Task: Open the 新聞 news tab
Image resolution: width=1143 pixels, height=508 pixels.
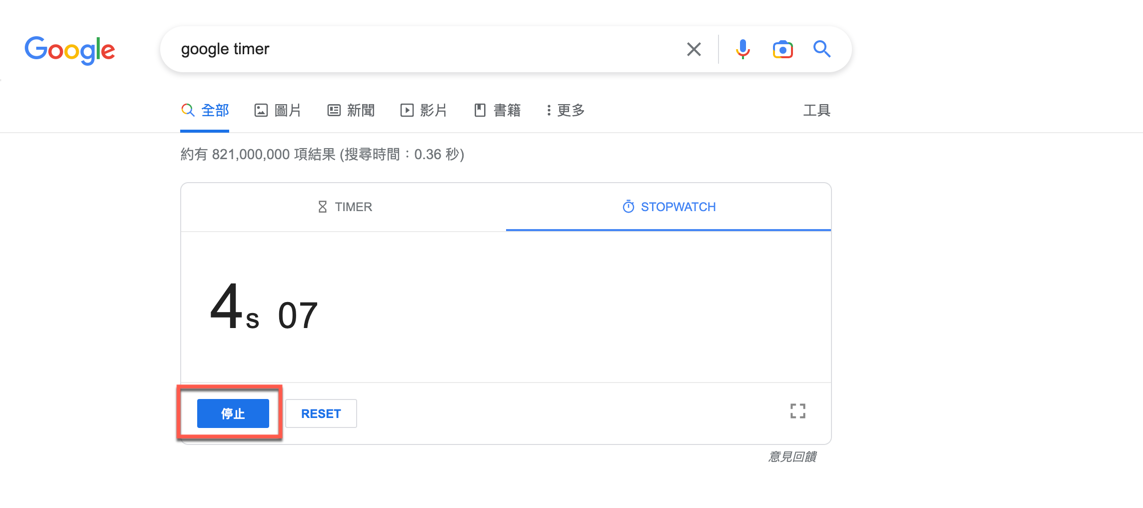Action: (x=351, y=111)
